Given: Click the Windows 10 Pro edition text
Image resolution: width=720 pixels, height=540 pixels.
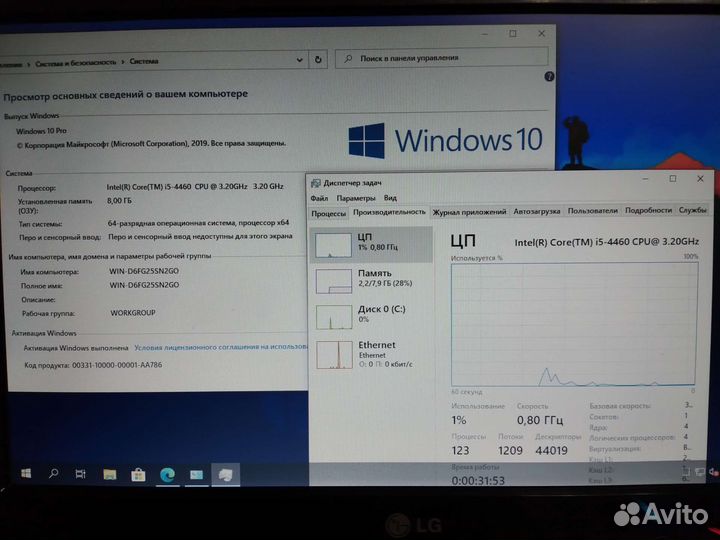Looking at the screenshot, I should (41, 131).
